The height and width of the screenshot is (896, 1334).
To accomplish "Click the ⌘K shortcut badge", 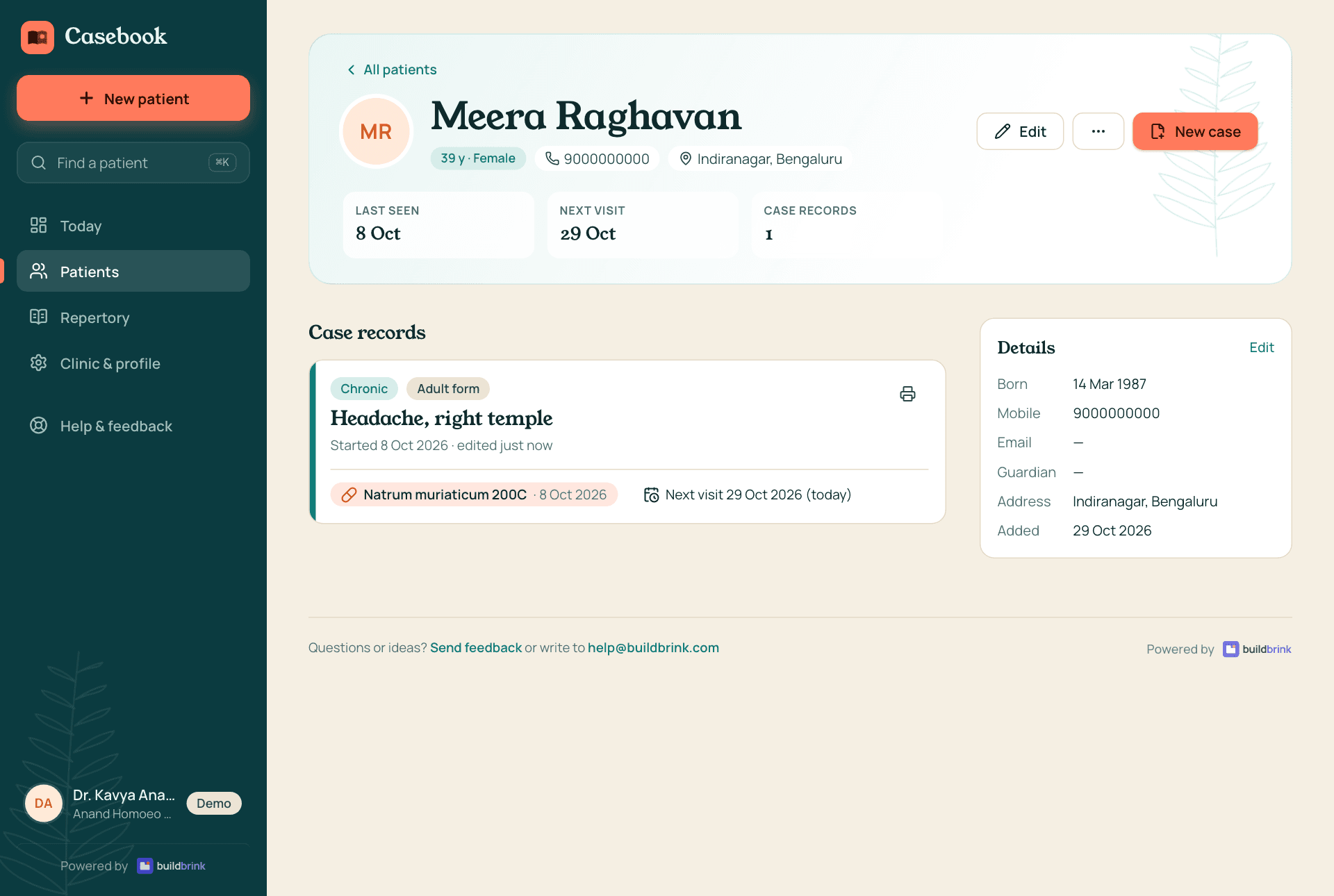I will pyautogui.click(x=222, y=162).
